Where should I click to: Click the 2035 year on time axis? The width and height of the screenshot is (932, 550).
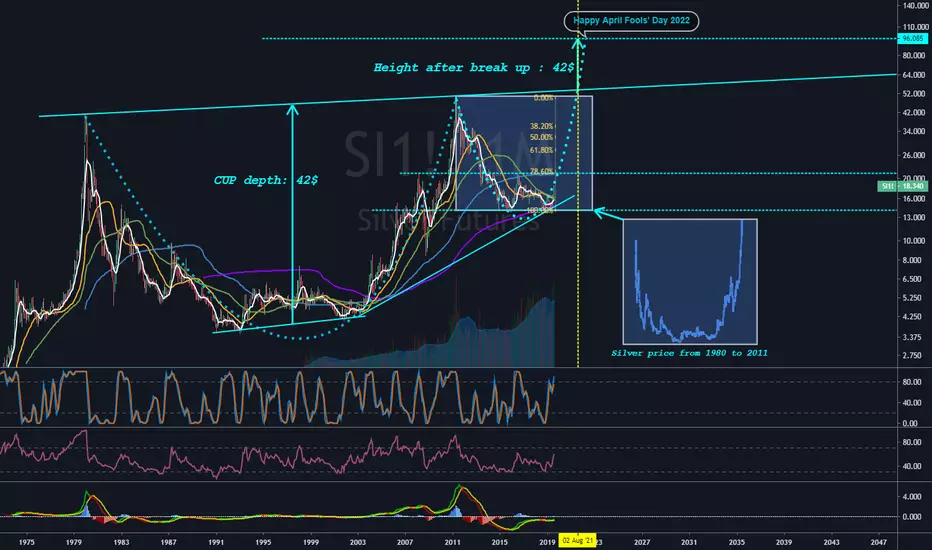coord(736,542)
